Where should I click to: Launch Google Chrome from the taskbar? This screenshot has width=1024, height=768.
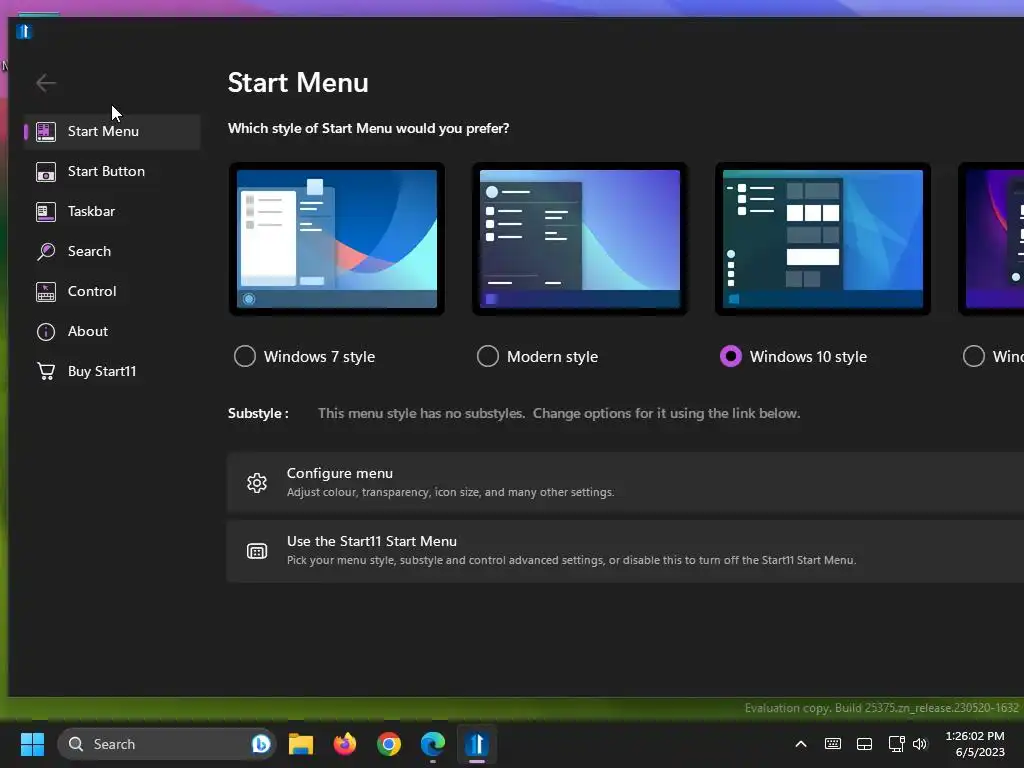tap(389, 744)
